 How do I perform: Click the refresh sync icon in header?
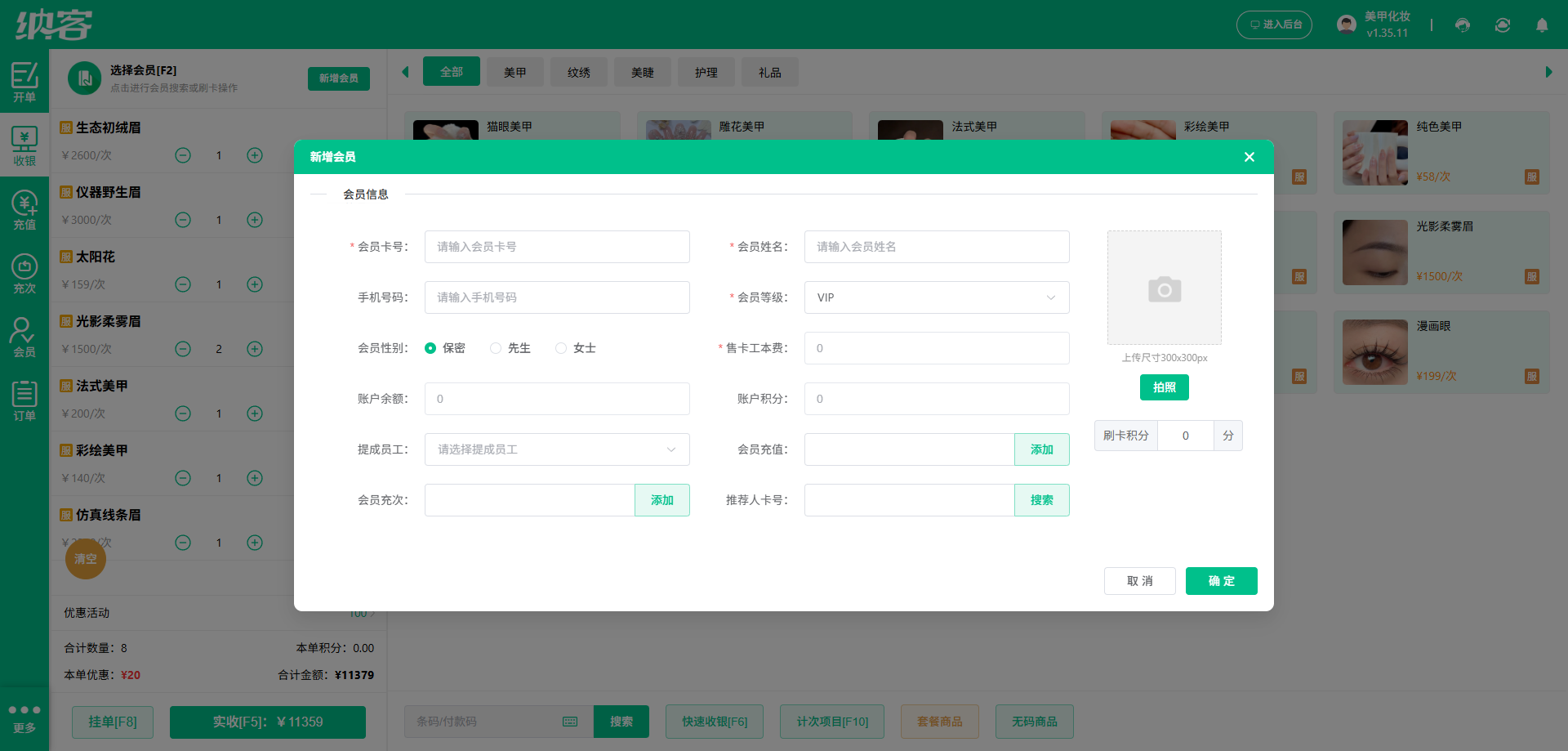[1503, 25]
